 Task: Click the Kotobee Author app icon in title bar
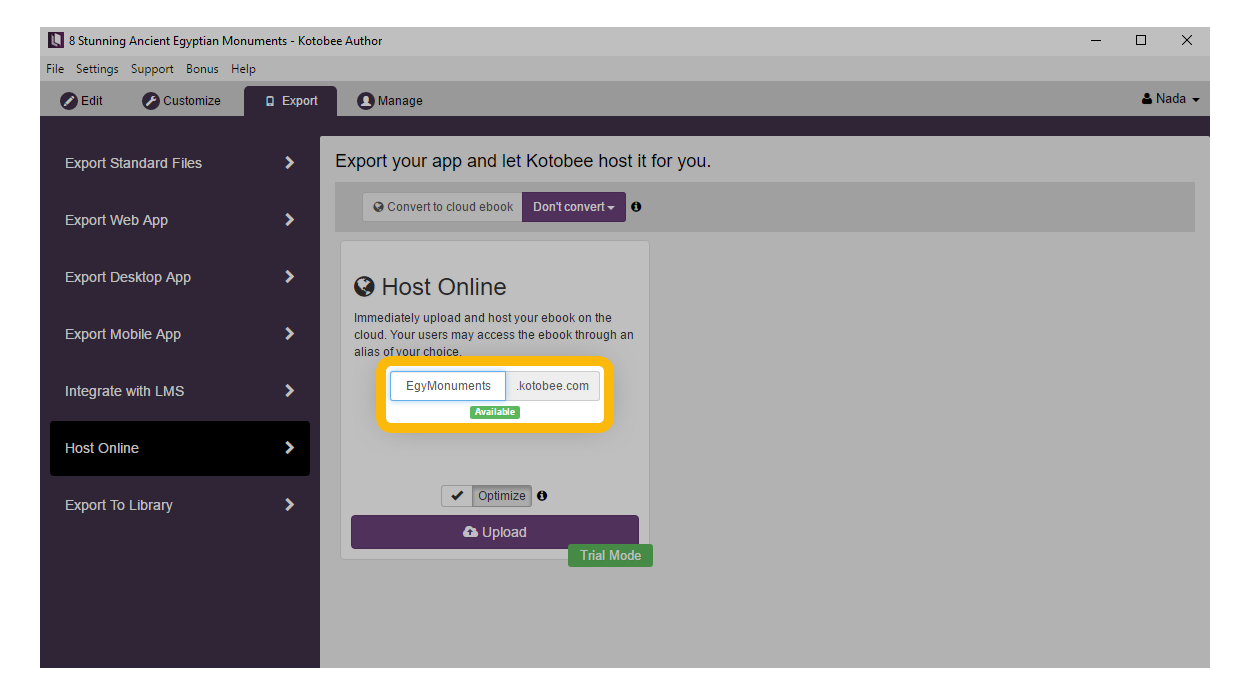(x=56, y=41)
